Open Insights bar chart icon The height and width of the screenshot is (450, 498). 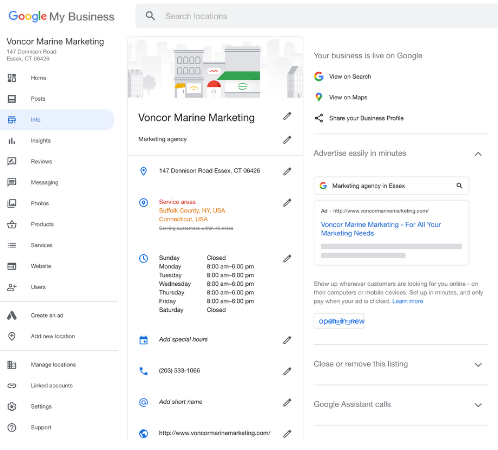pos(12,141)
